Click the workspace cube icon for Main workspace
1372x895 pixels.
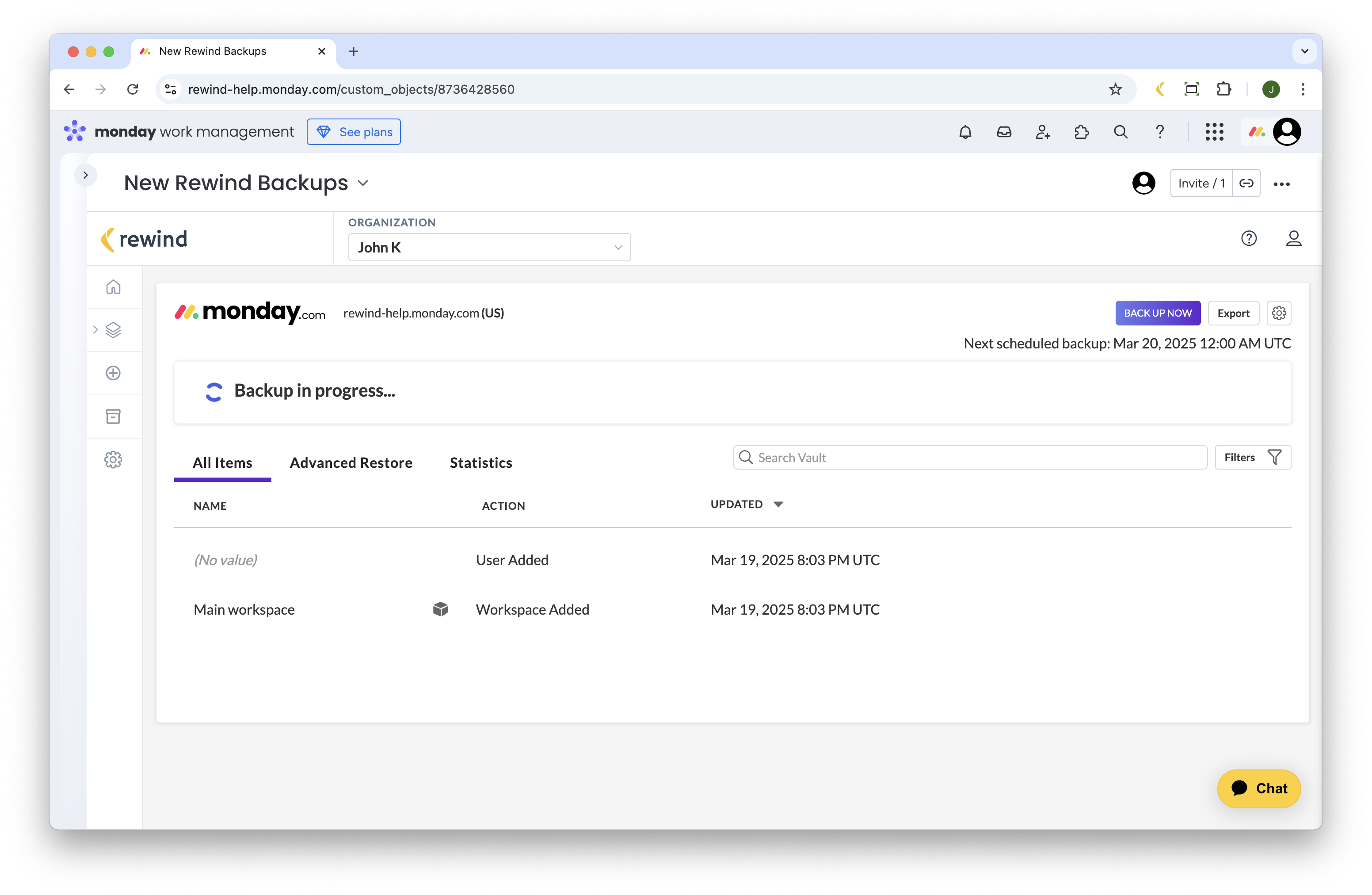pos(440,609)
